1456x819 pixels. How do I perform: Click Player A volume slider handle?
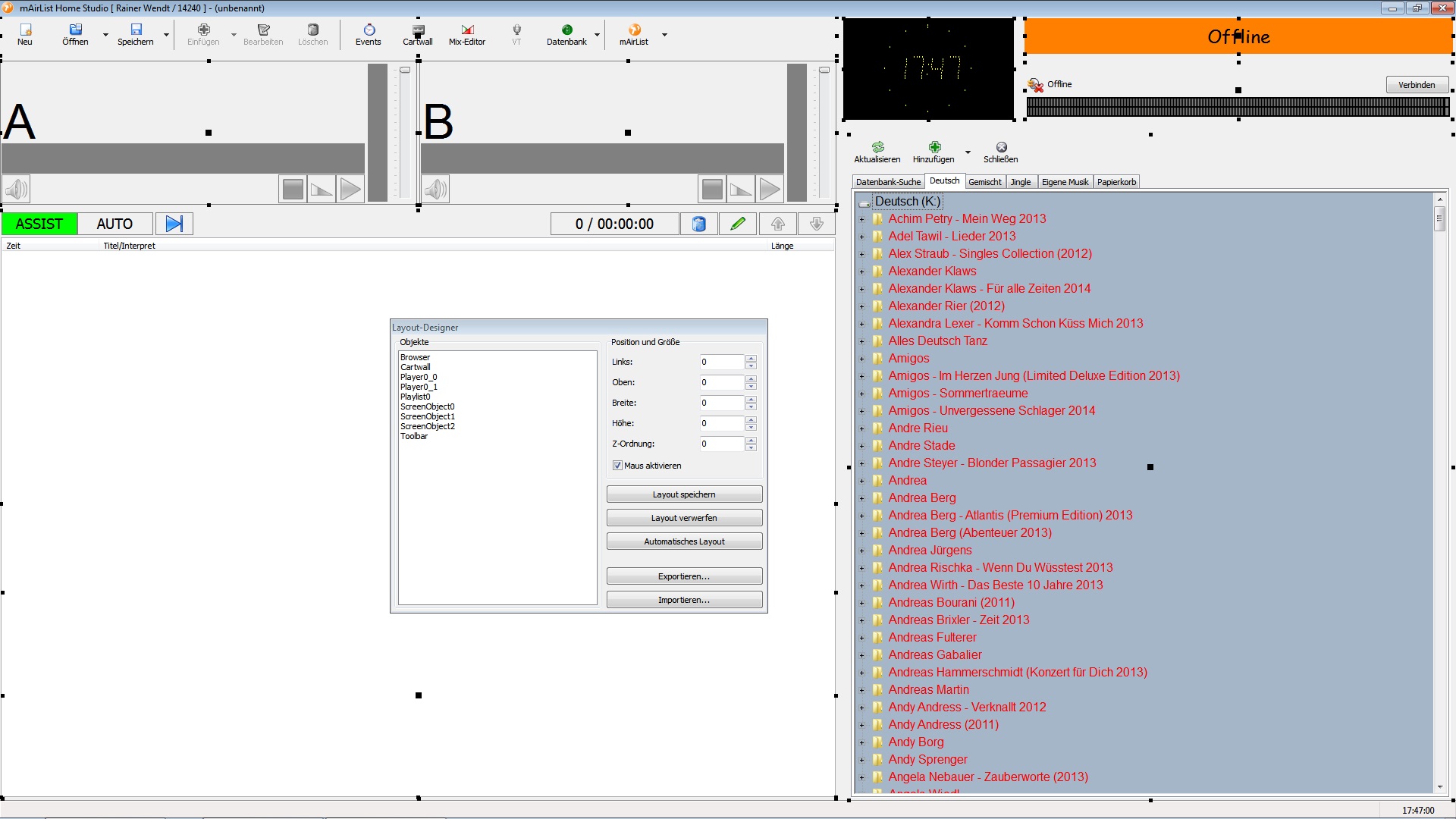[x=405, y=70]
